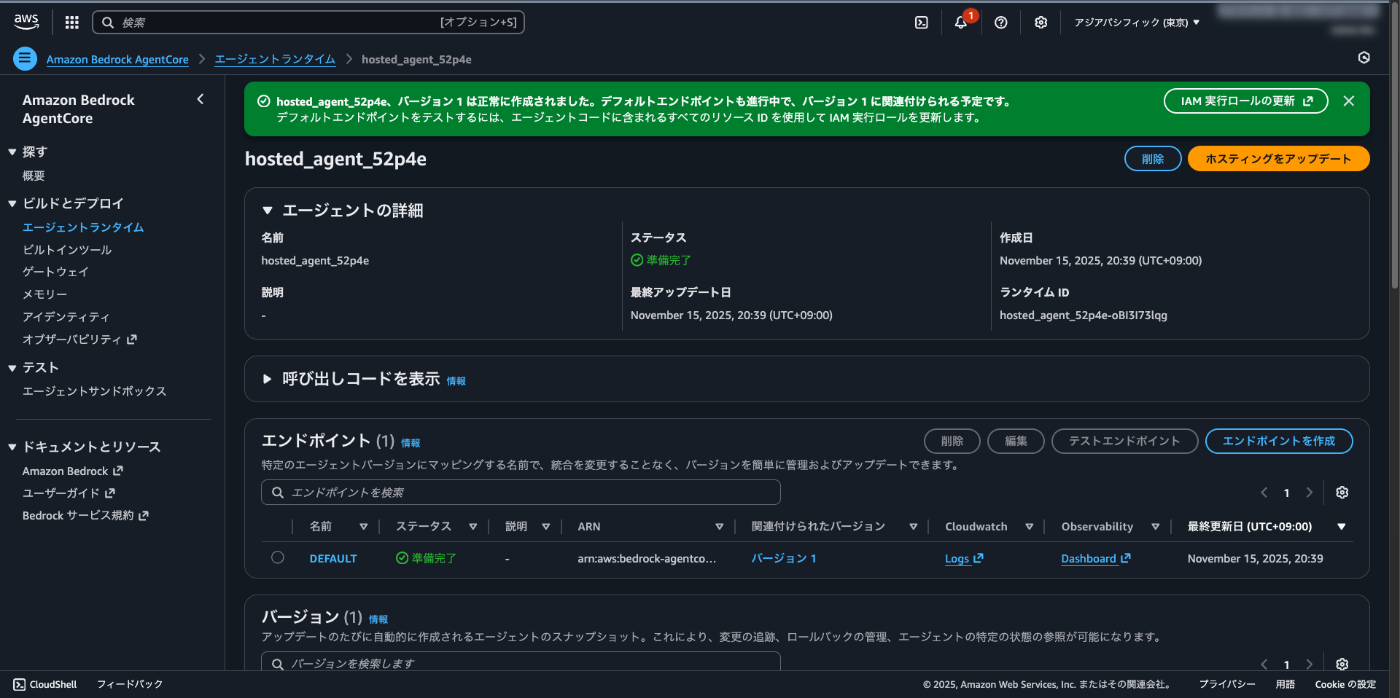Open versions table preferences gear icon

(x=1342, y=664)
